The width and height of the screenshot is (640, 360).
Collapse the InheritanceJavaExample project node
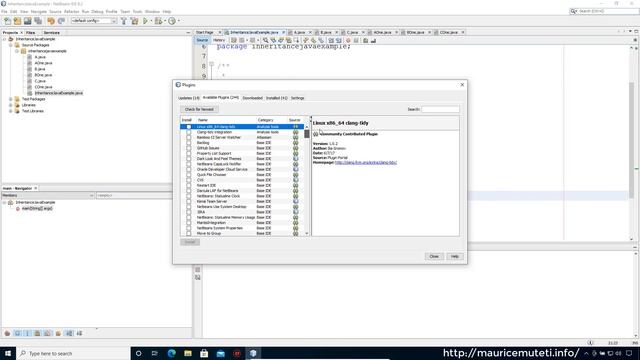5,39
